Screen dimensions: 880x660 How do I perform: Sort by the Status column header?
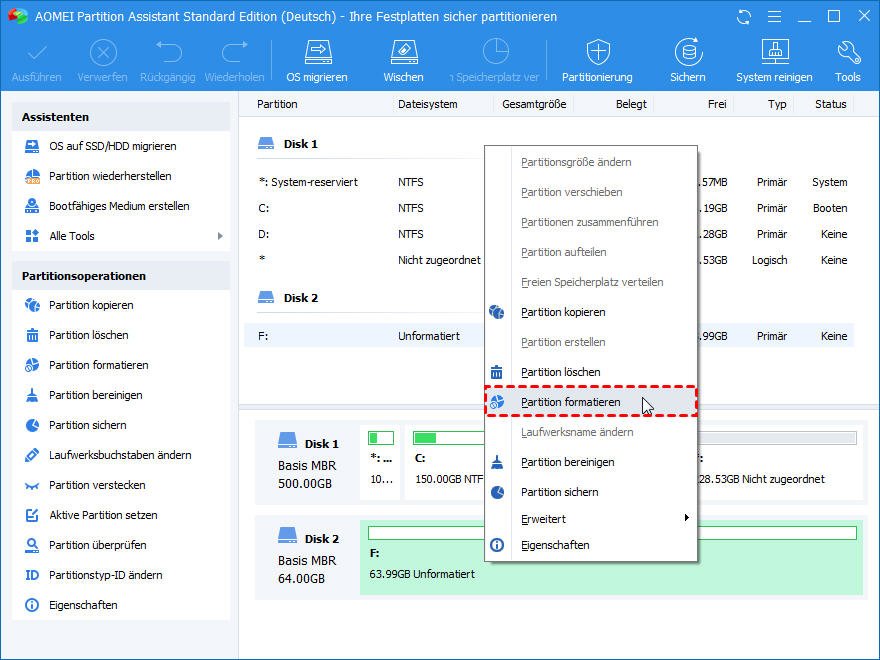click(831, 104)
